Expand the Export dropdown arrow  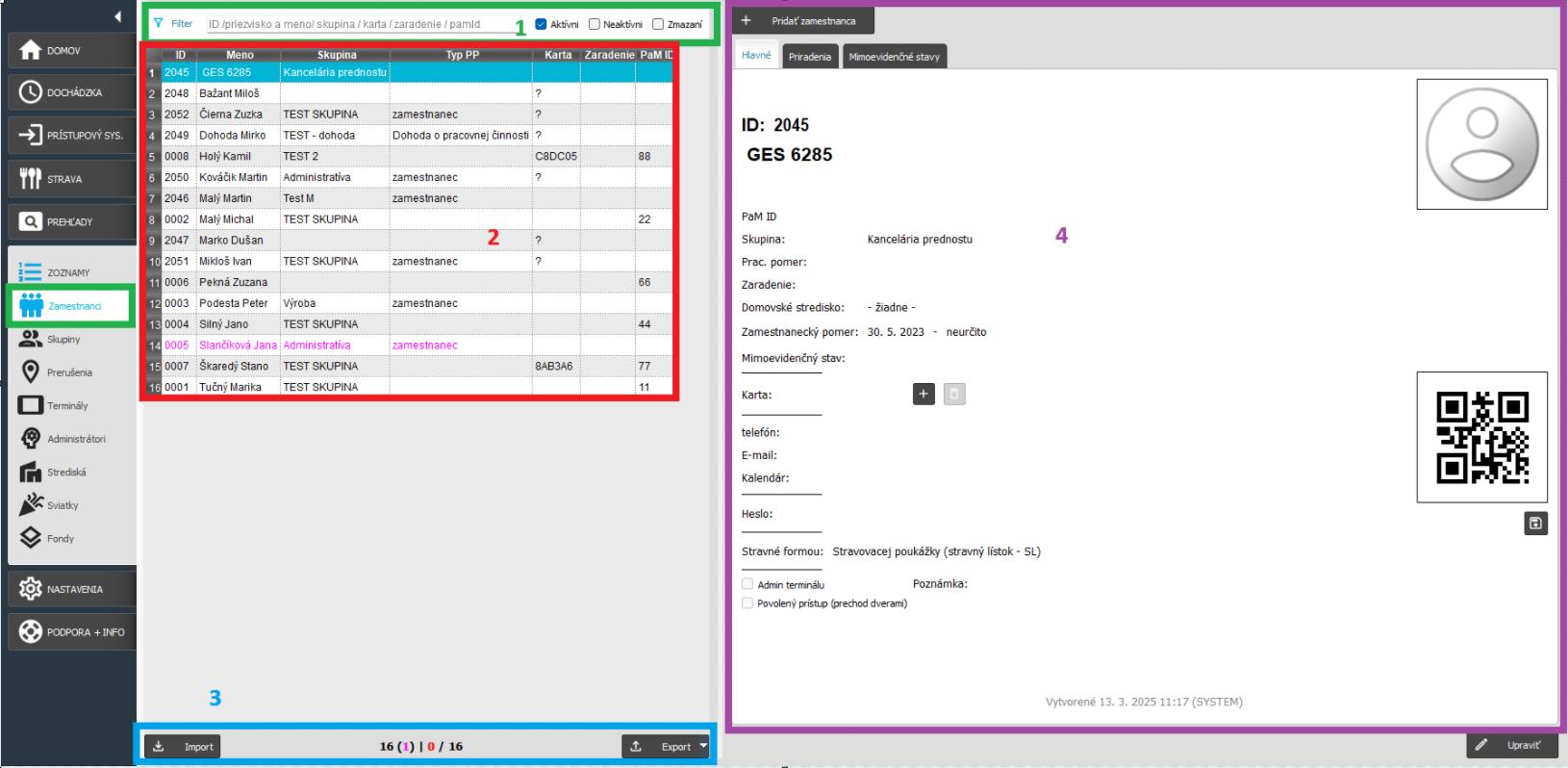tap(703, 746)
